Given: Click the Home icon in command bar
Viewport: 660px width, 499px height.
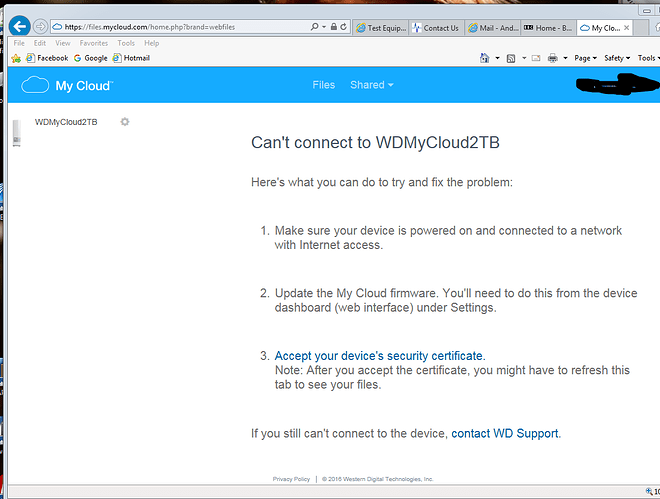Looking at the screenshot, I should click(484, 58).
